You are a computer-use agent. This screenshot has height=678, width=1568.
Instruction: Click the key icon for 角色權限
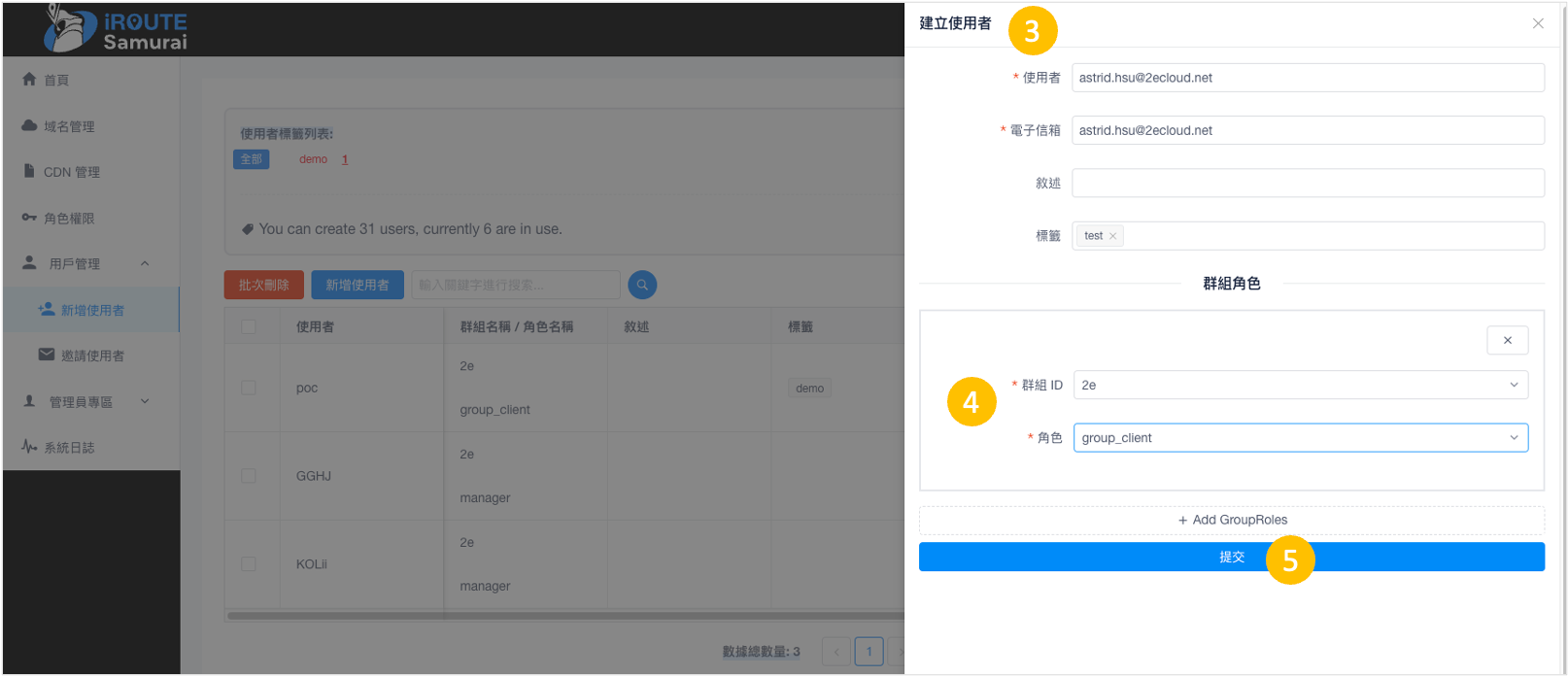pos(29,218)
